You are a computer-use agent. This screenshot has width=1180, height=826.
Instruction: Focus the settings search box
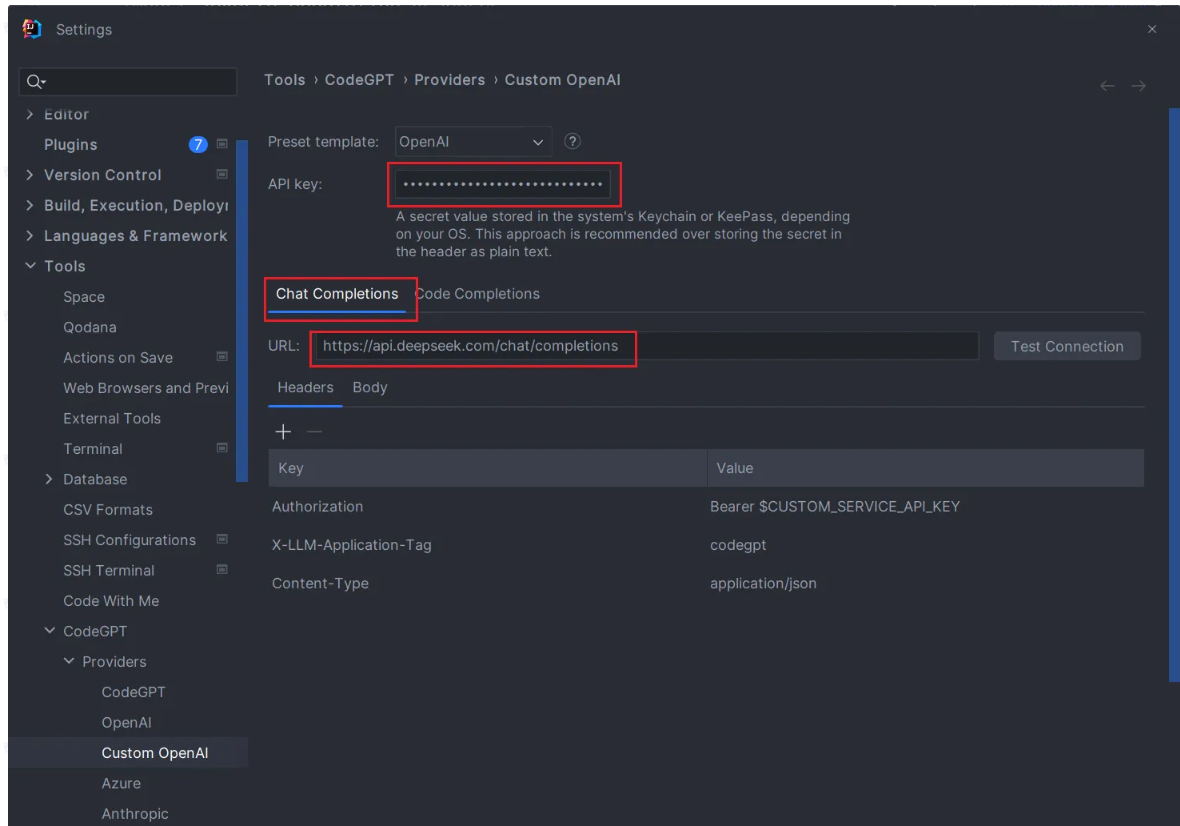[128, 81]
